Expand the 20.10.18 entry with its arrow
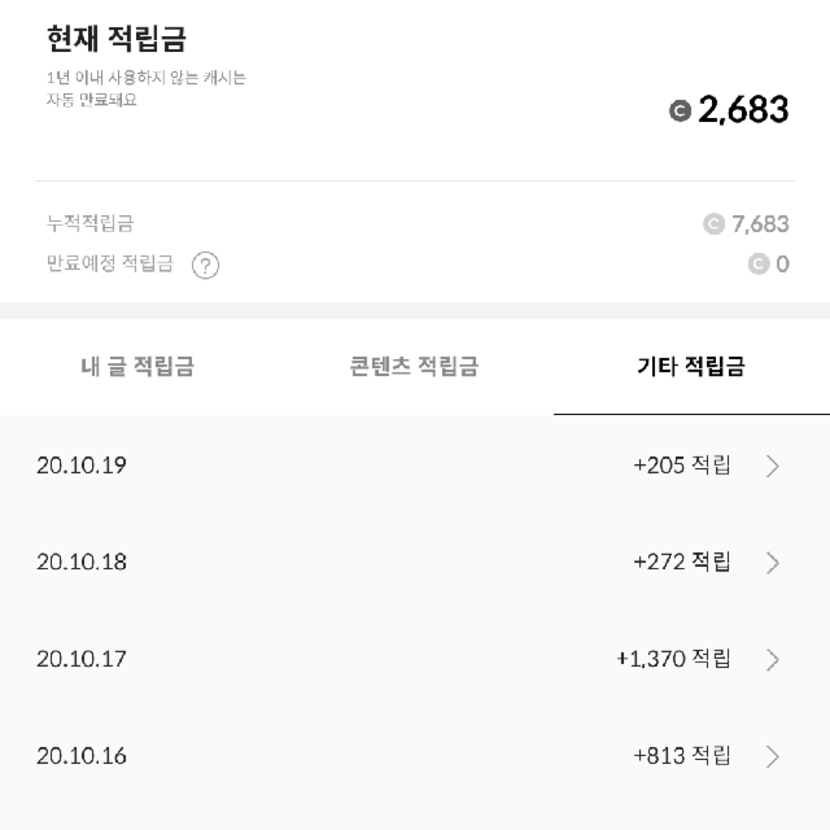 click(x=772, y=563)
